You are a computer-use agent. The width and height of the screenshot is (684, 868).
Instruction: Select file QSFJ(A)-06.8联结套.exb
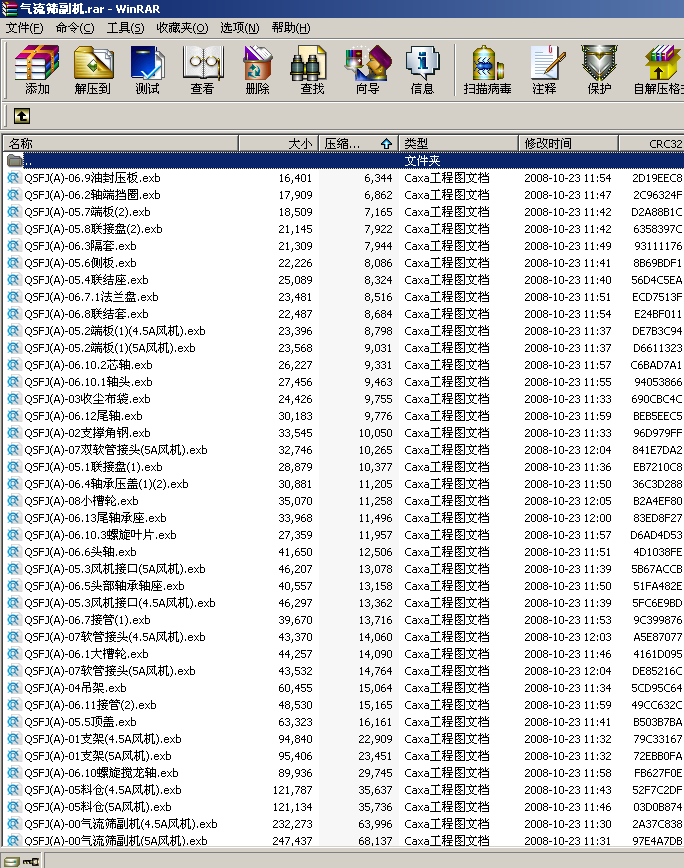(86, 314)
